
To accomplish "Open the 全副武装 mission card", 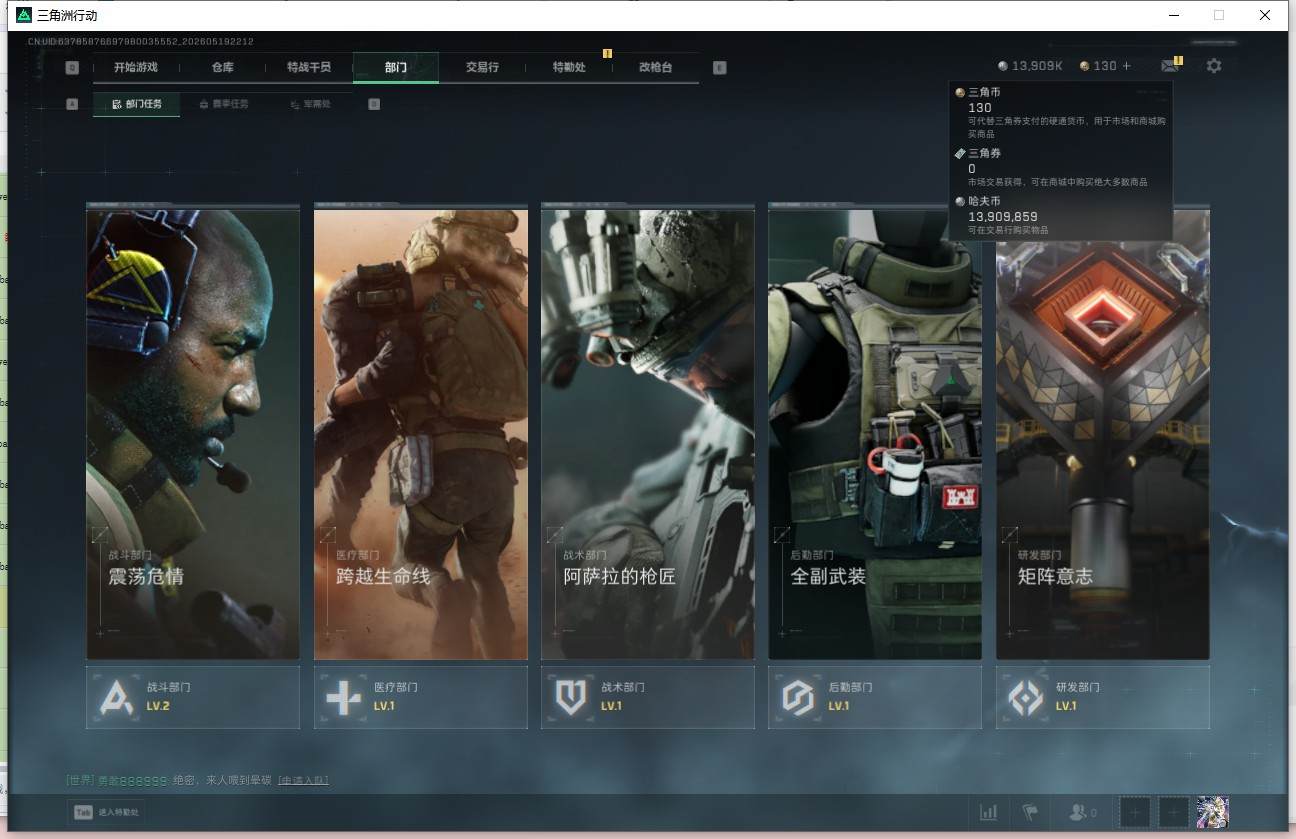I will click(875, 432).
